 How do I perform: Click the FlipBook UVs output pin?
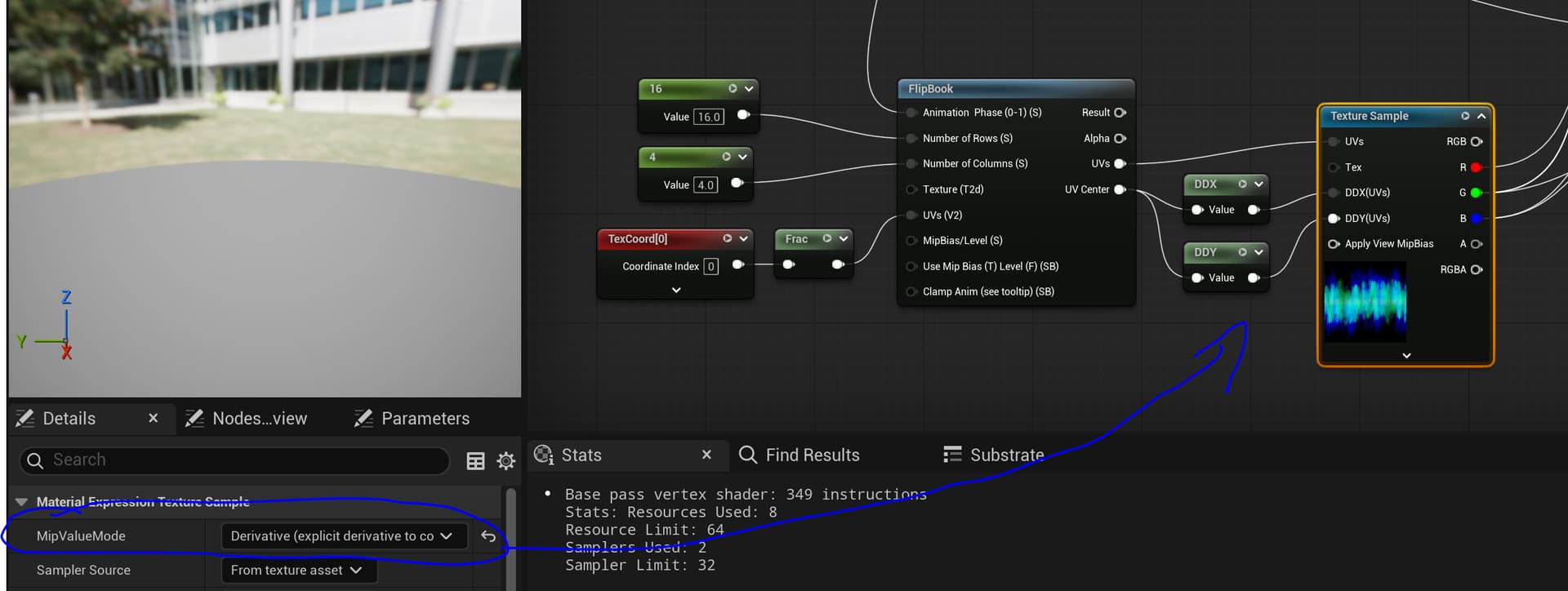coord(1120,164)
